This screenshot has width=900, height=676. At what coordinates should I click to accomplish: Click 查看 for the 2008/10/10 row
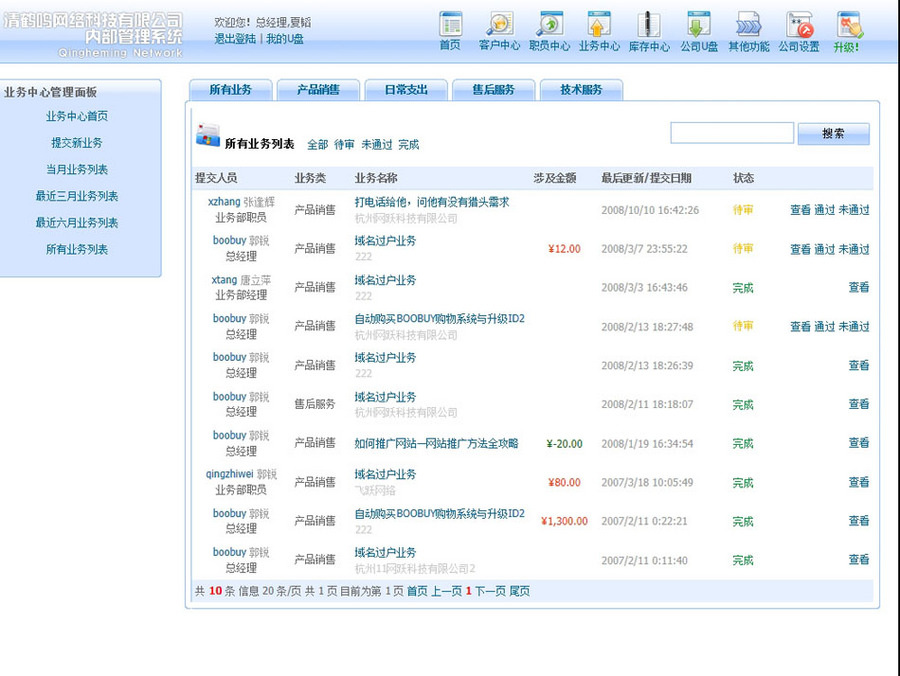point(800,210)
